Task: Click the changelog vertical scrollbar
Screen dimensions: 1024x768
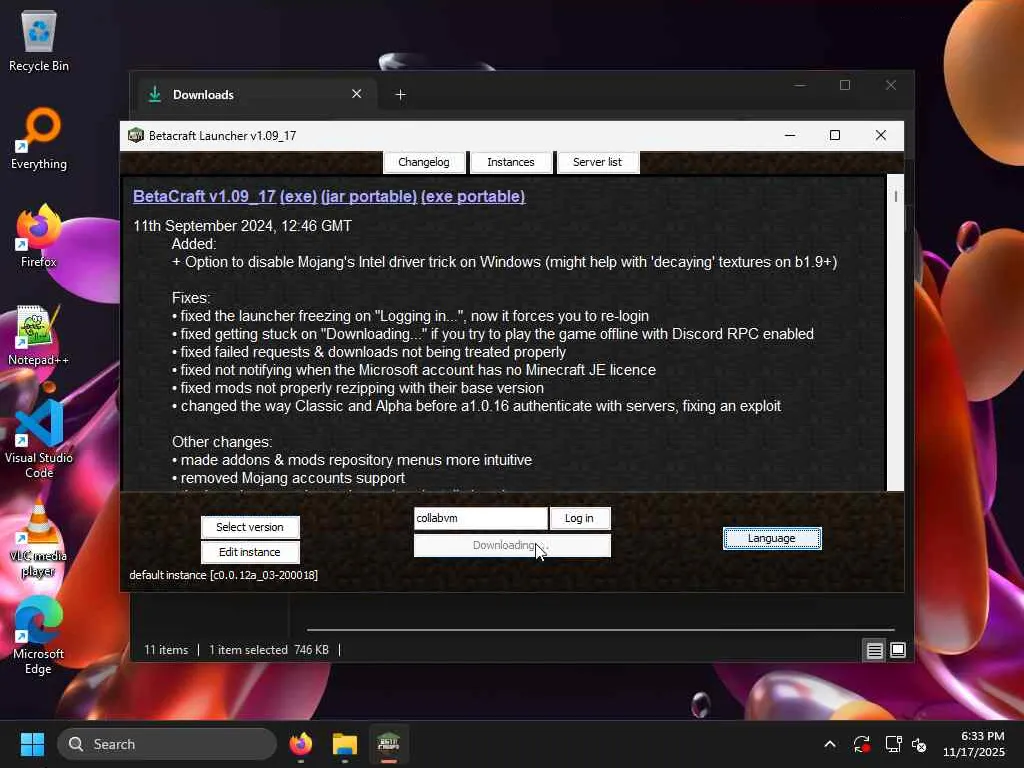Action: 895,332
